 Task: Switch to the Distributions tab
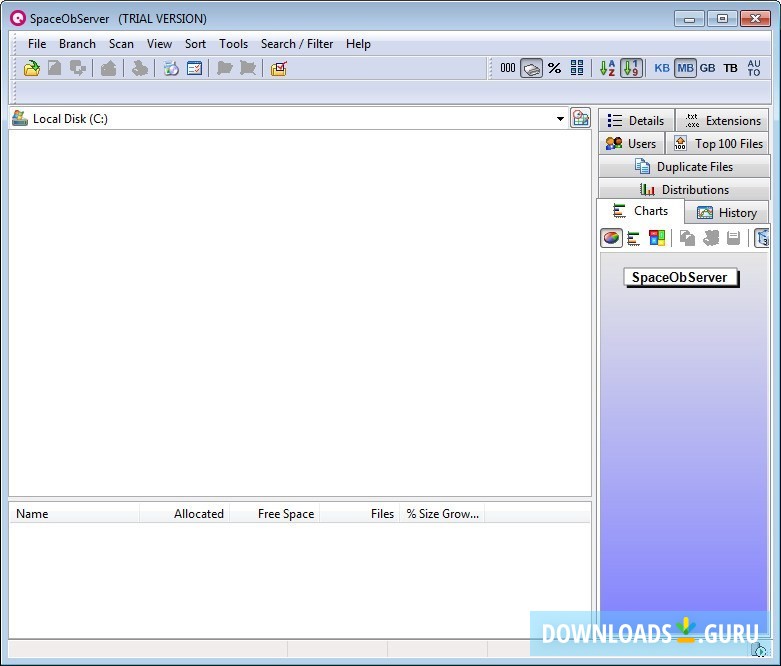[684, 189]
